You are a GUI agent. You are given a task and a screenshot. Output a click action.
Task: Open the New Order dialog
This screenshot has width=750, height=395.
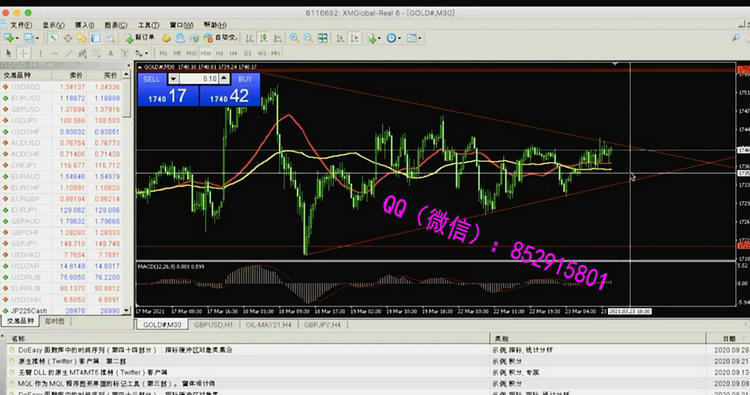tap(140, 38)
